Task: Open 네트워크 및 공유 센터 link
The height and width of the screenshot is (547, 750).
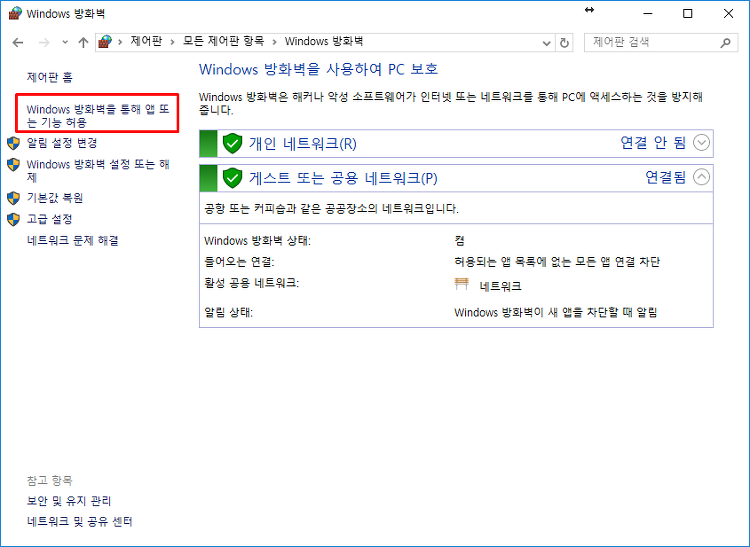Action: (x=79, y=522)
